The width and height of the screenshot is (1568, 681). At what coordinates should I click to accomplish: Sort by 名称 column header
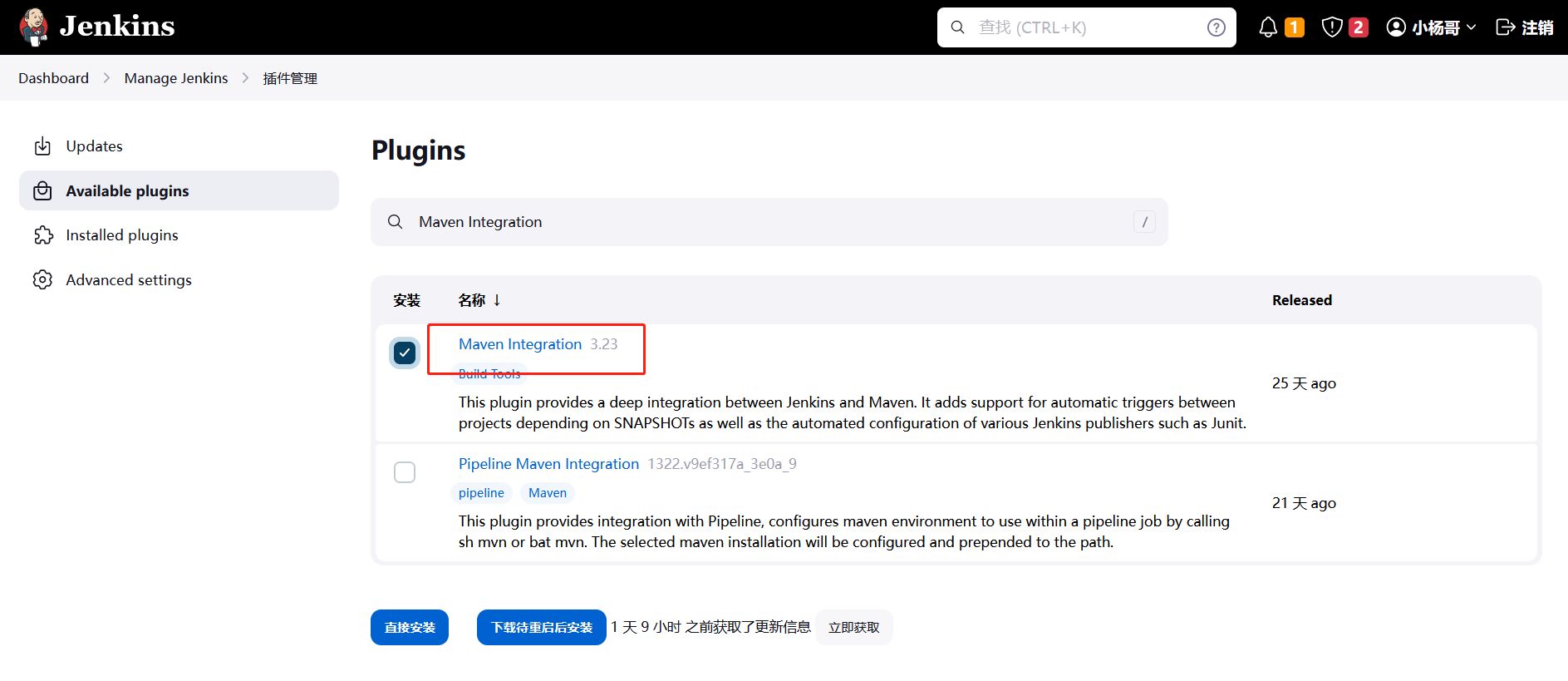472,300
